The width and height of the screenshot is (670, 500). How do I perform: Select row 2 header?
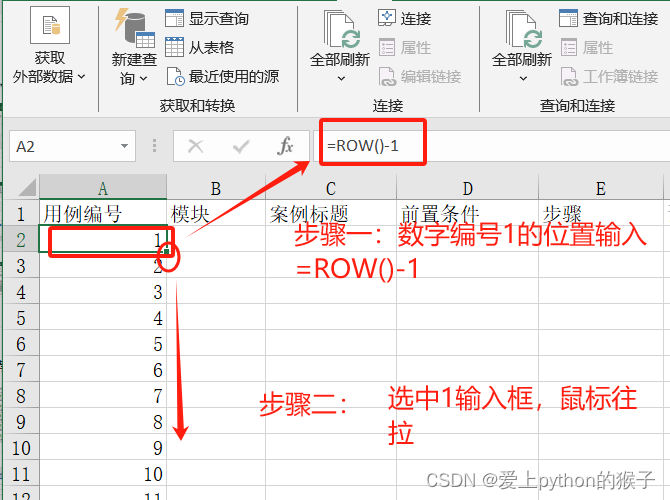pos(21,240)
